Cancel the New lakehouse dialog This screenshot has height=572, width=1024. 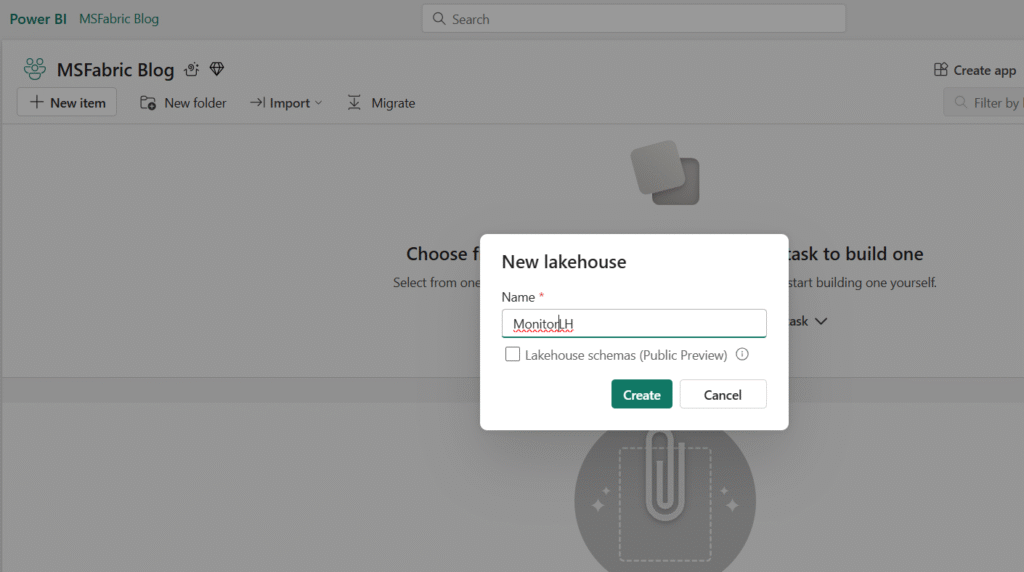[x=722, y=394]
